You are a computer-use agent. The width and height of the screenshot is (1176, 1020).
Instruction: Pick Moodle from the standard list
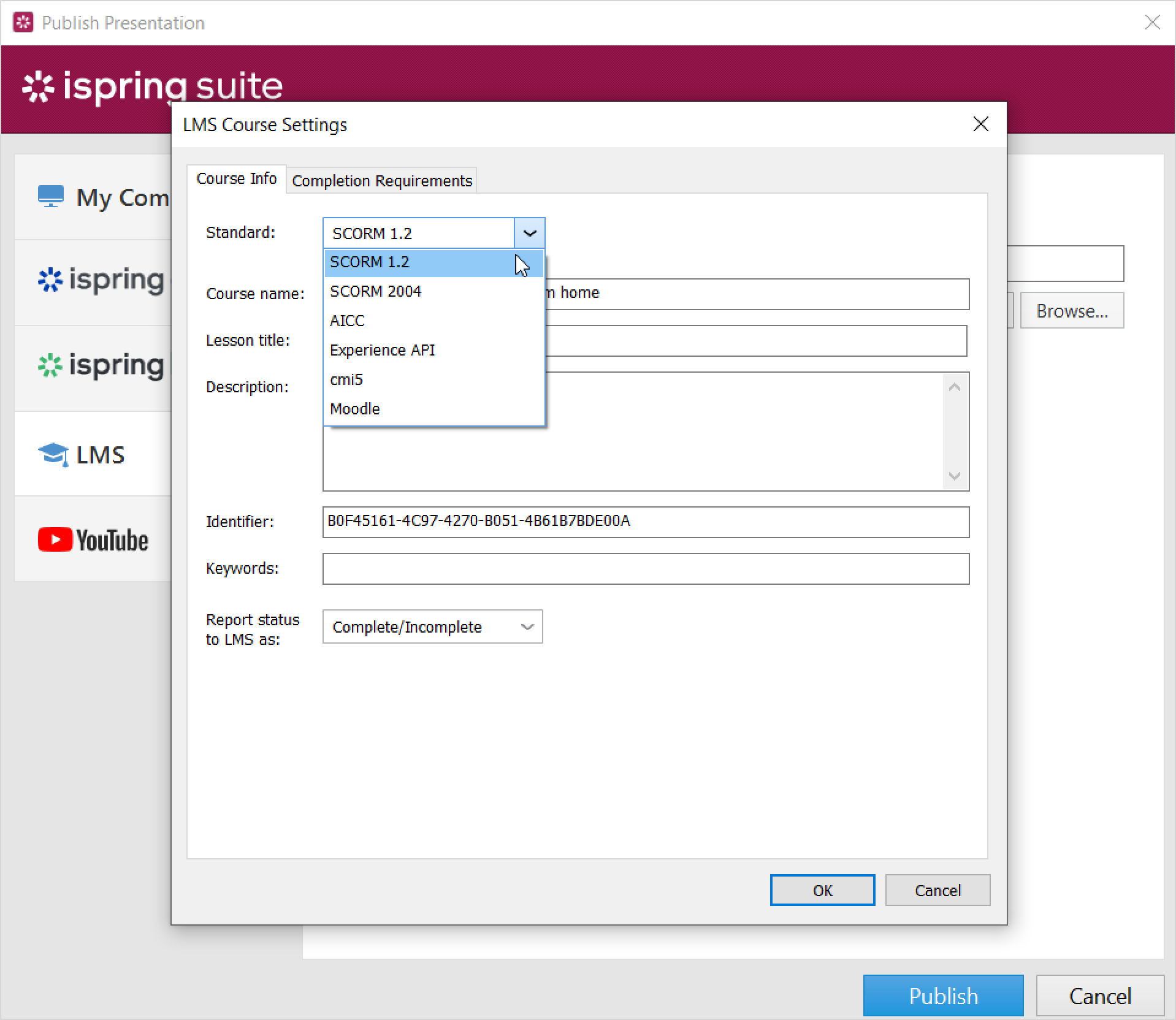[x=354, y=409]
